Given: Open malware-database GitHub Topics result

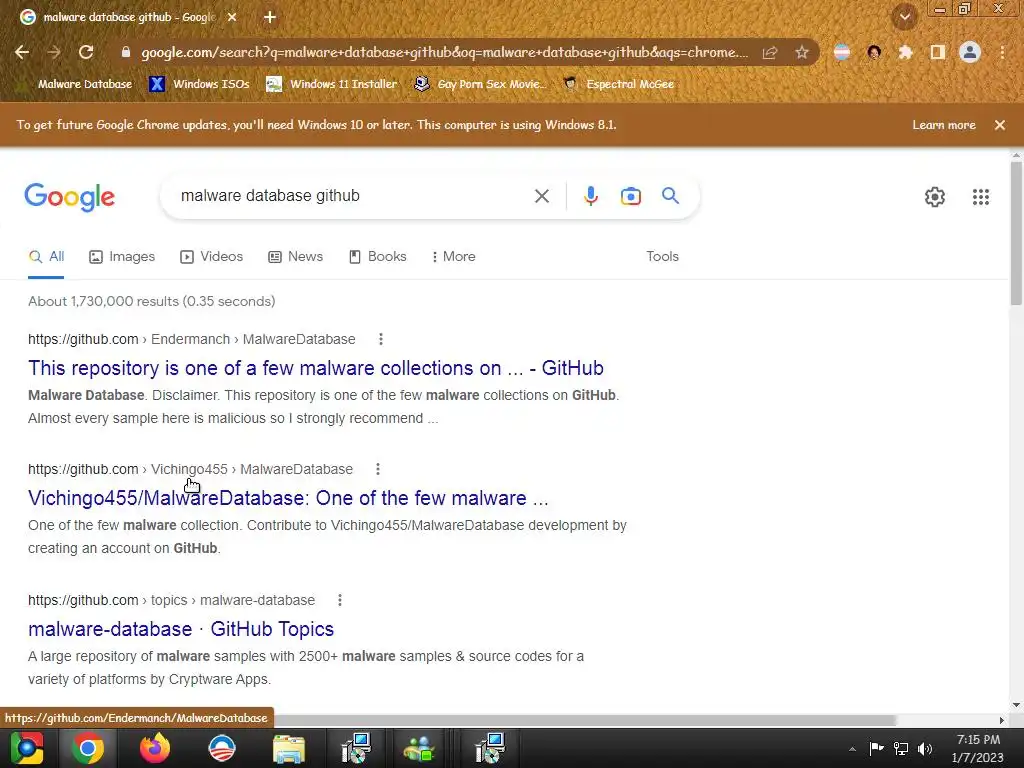Looking at the screenshot, I should pos(181,629).
